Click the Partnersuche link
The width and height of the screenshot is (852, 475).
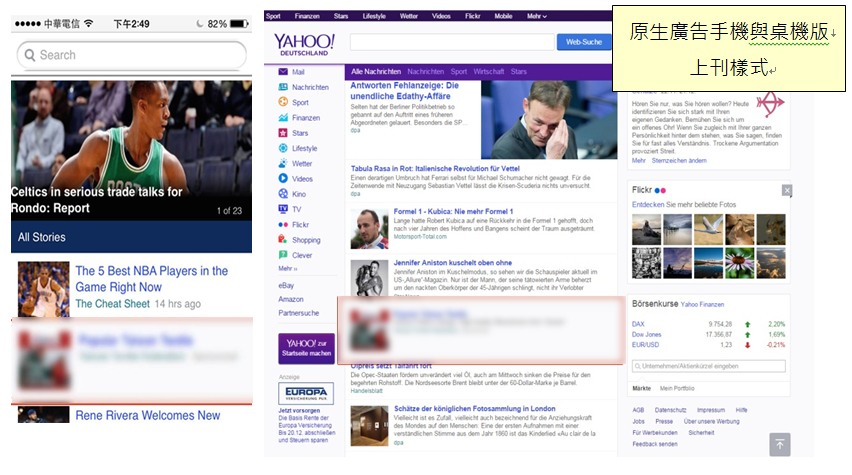click(x=299, y=313)
